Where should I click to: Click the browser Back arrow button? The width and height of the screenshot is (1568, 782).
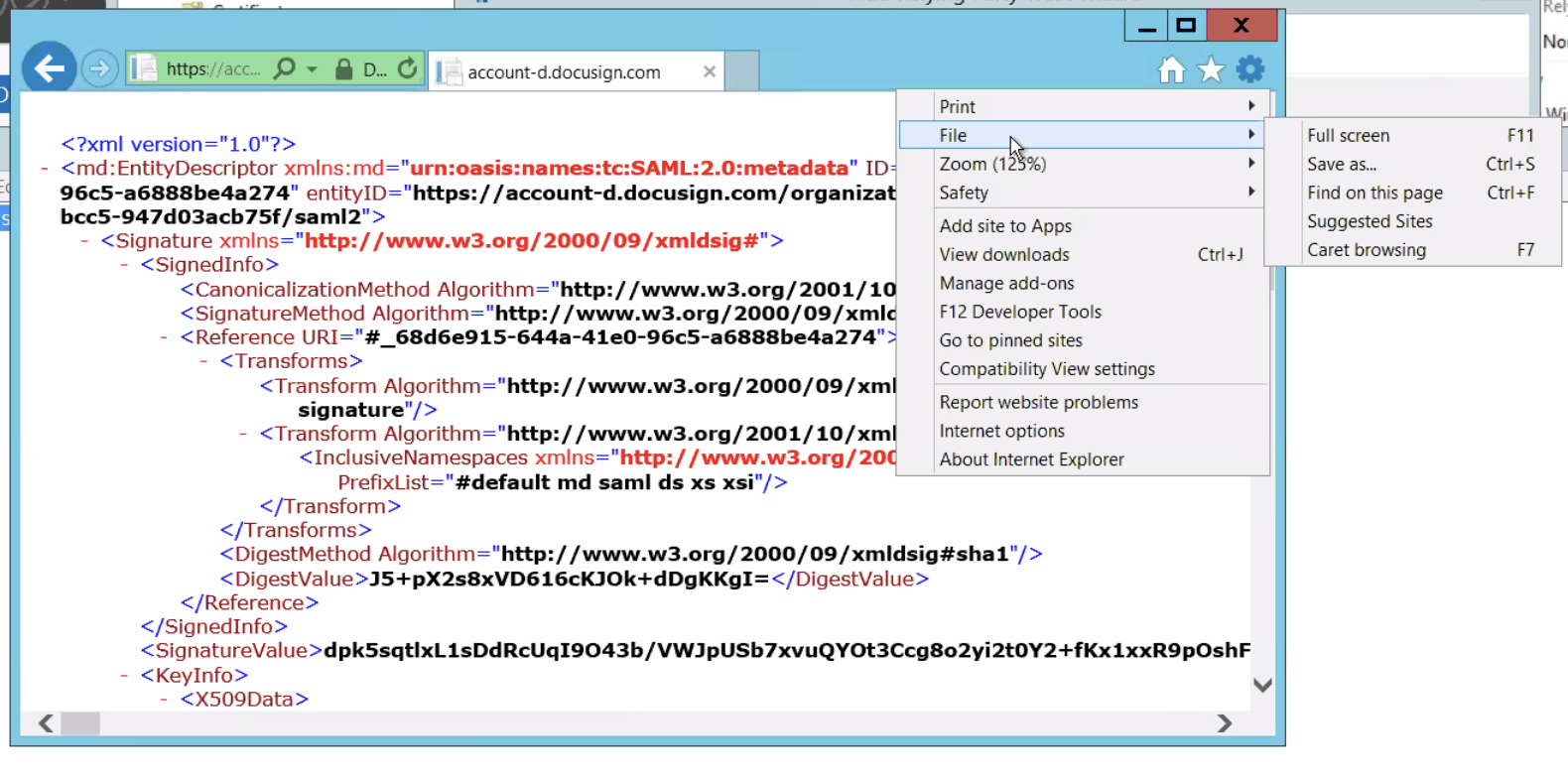pos(49,68)
